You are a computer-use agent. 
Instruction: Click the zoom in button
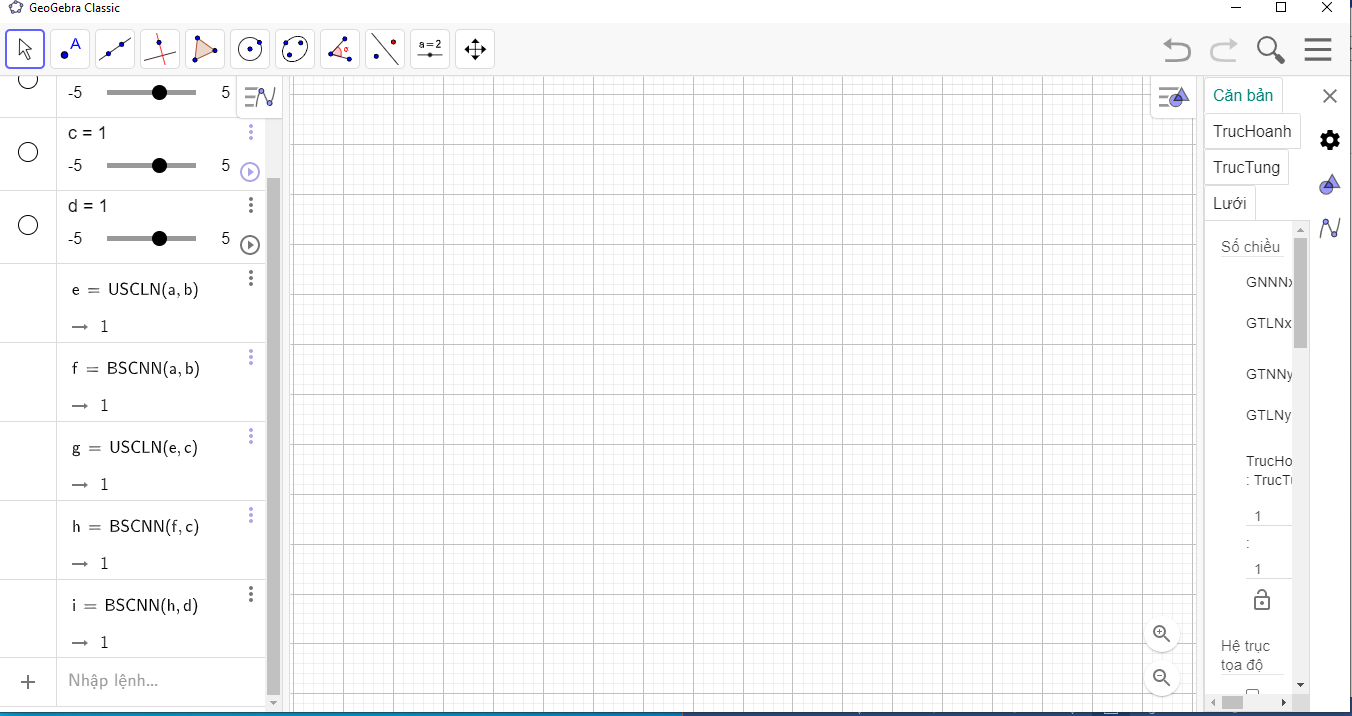(x=1161, y=633)
